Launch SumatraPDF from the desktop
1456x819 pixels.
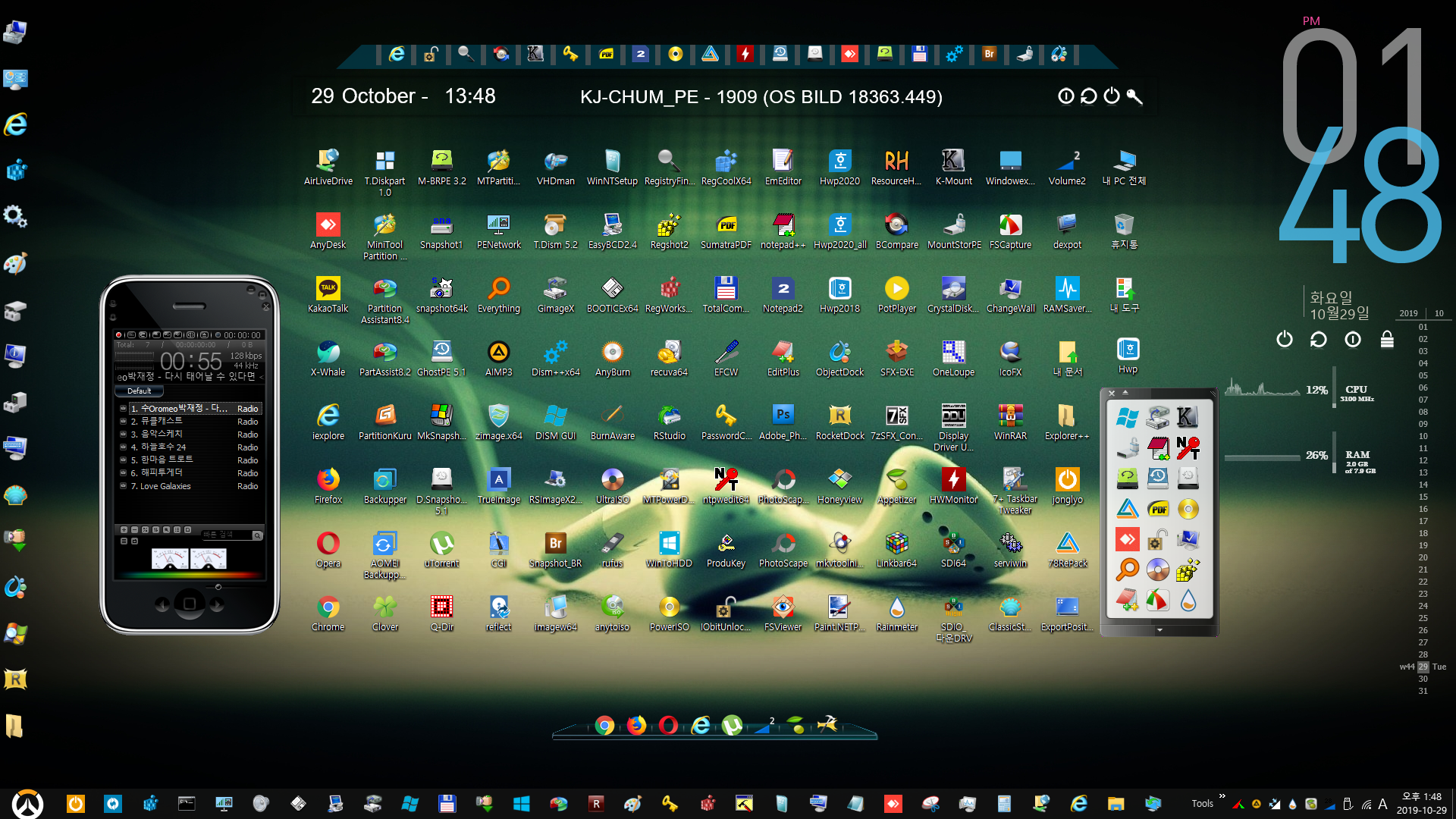tap(726, 231)
